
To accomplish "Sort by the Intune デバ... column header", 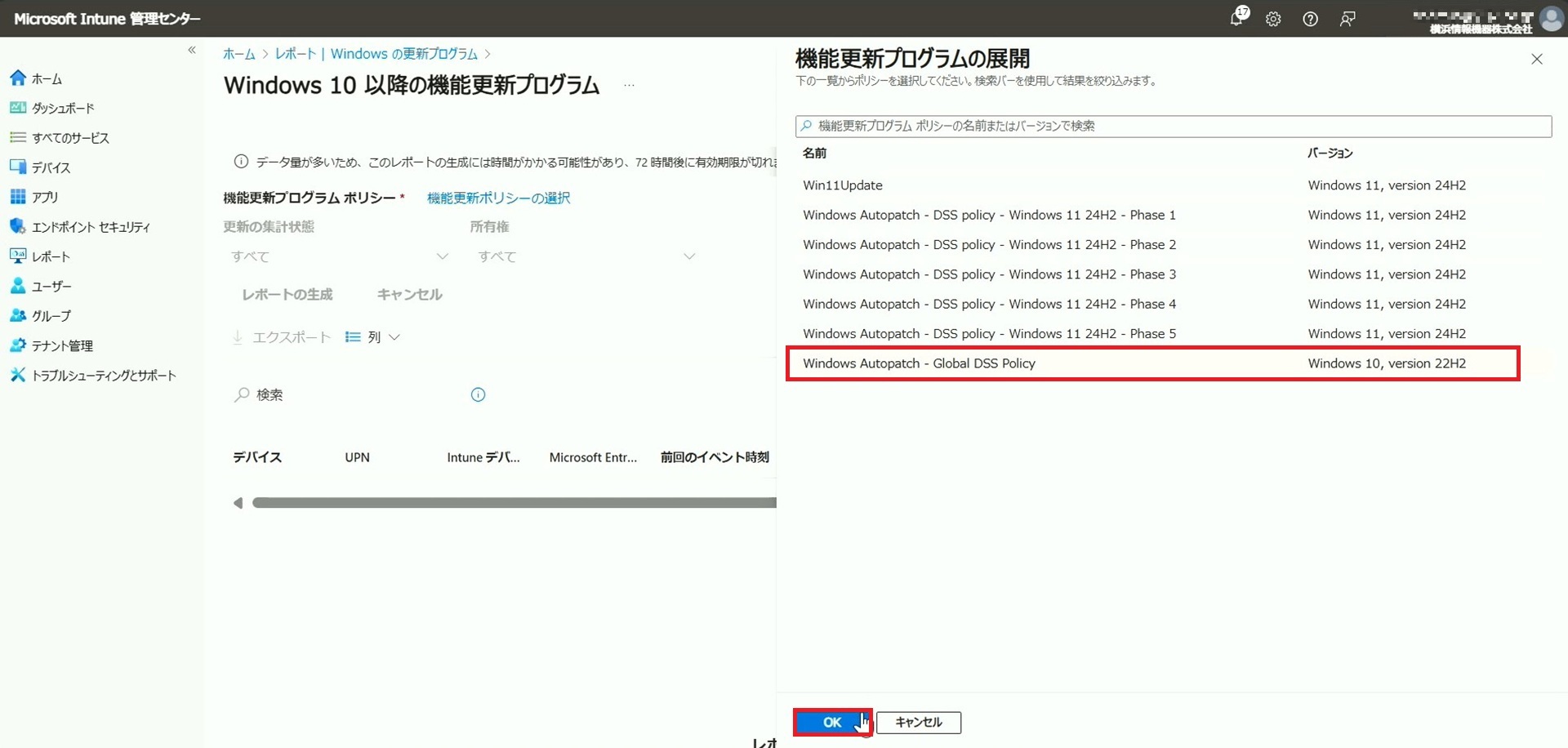I will tap(483, 457).
